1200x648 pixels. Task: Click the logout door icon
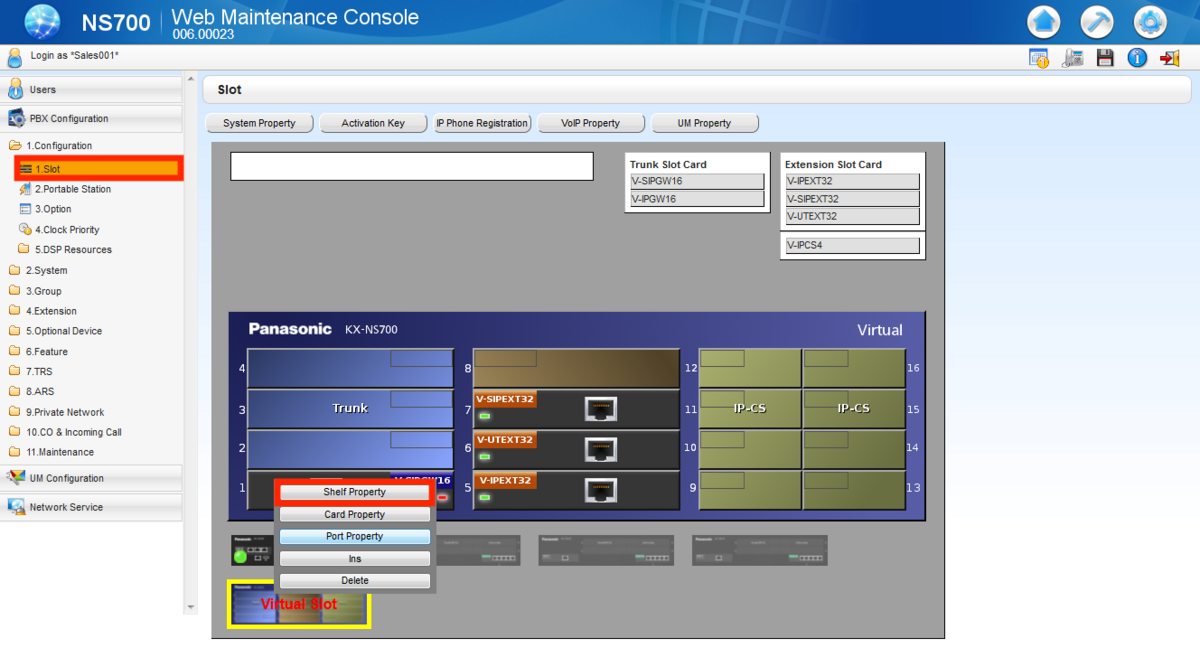coord(1169,58)
